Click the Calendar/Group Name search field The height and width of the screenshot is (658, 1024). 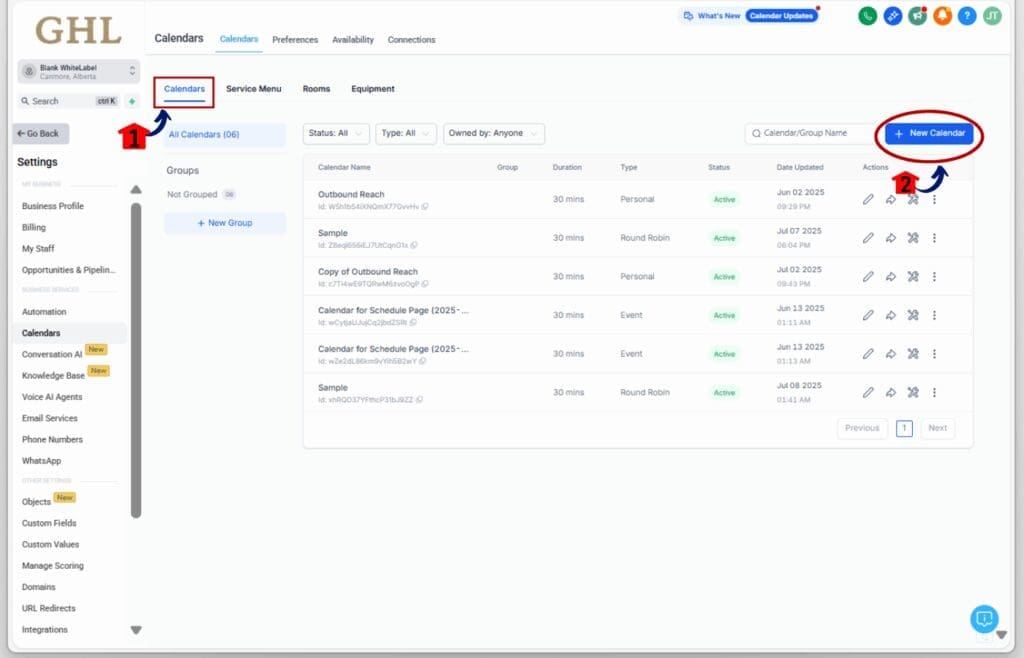point(810,133)
